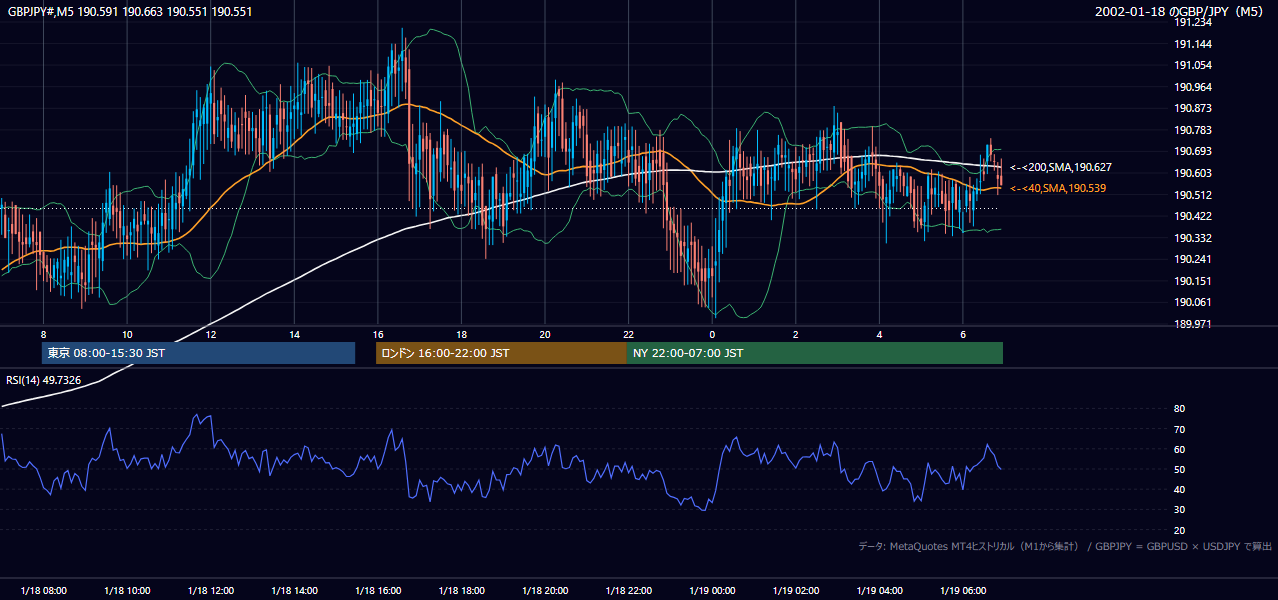
Task: Click bottom time label 1/18 12:00
Action: click(x=211, y=591)
